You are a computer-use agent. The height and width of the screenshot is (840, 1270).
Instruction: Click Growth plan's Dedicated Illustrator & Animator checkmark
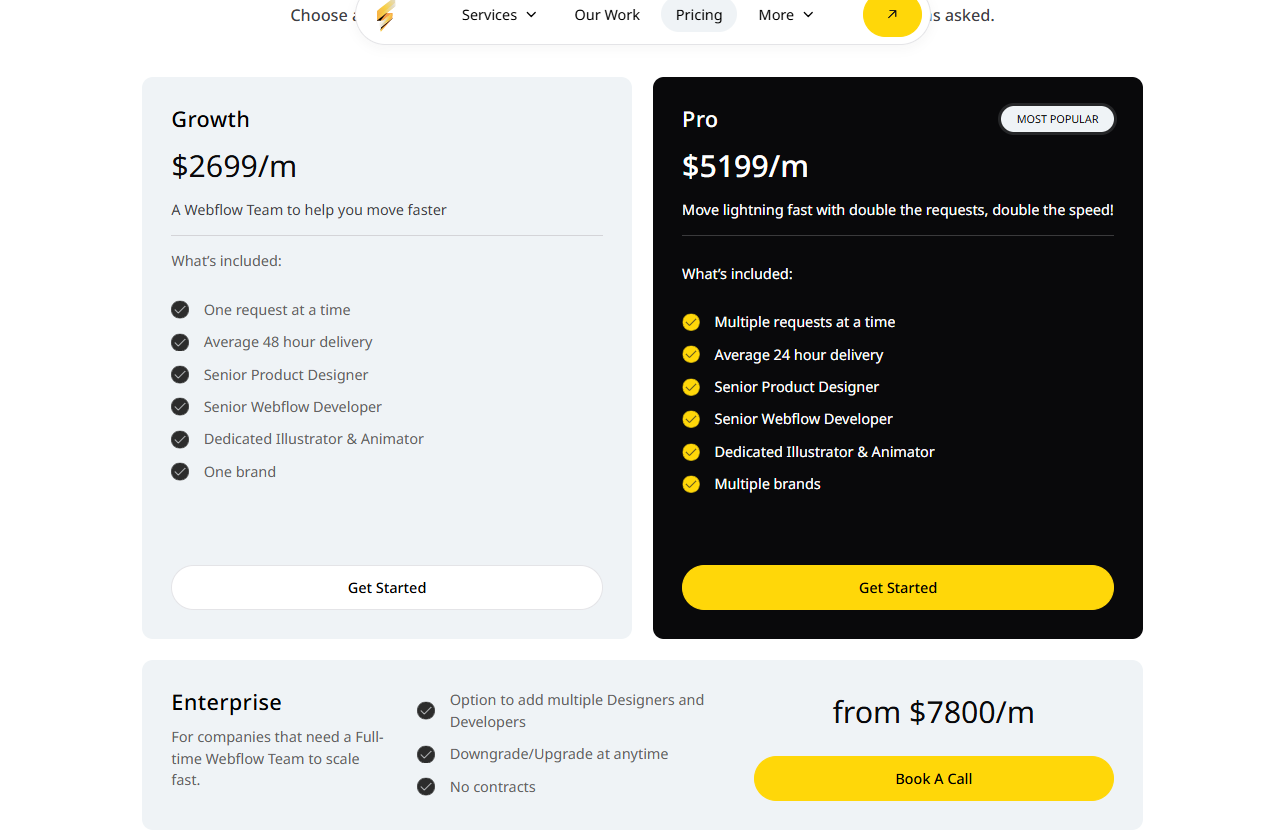pyautogui.click(x=180, y=439)
